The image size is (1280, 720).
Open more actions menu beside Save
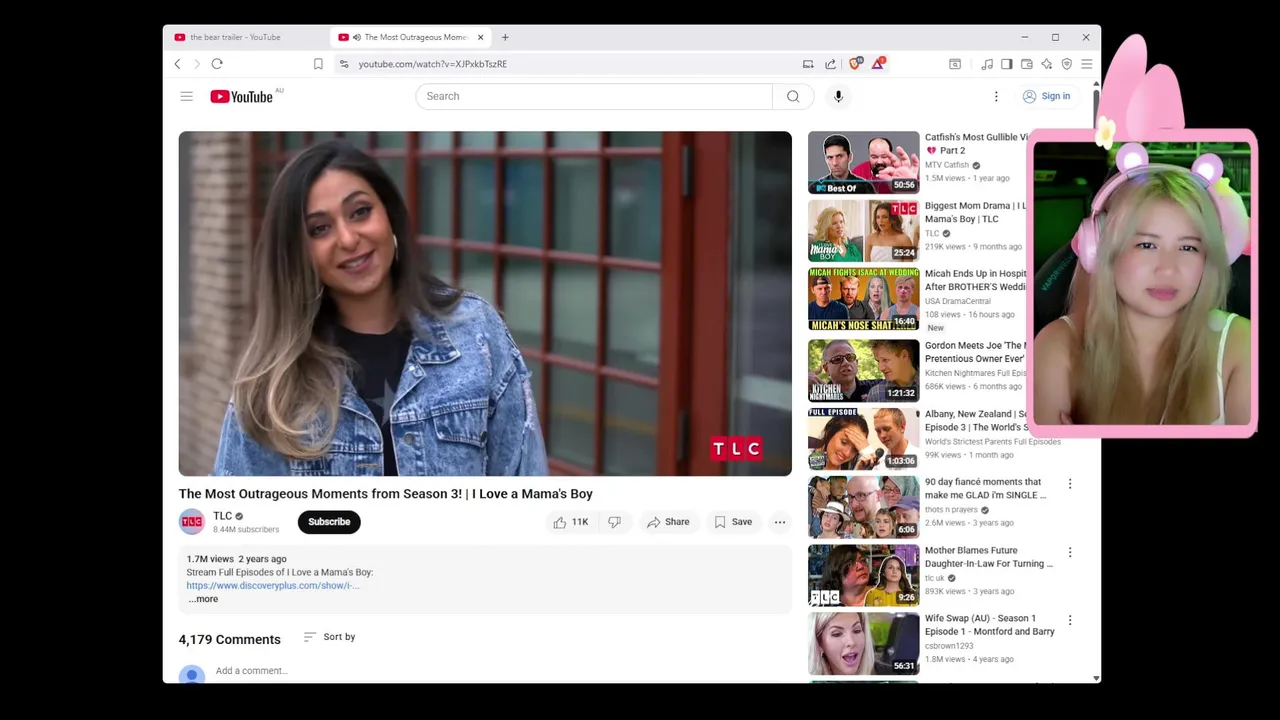point(780,522)
